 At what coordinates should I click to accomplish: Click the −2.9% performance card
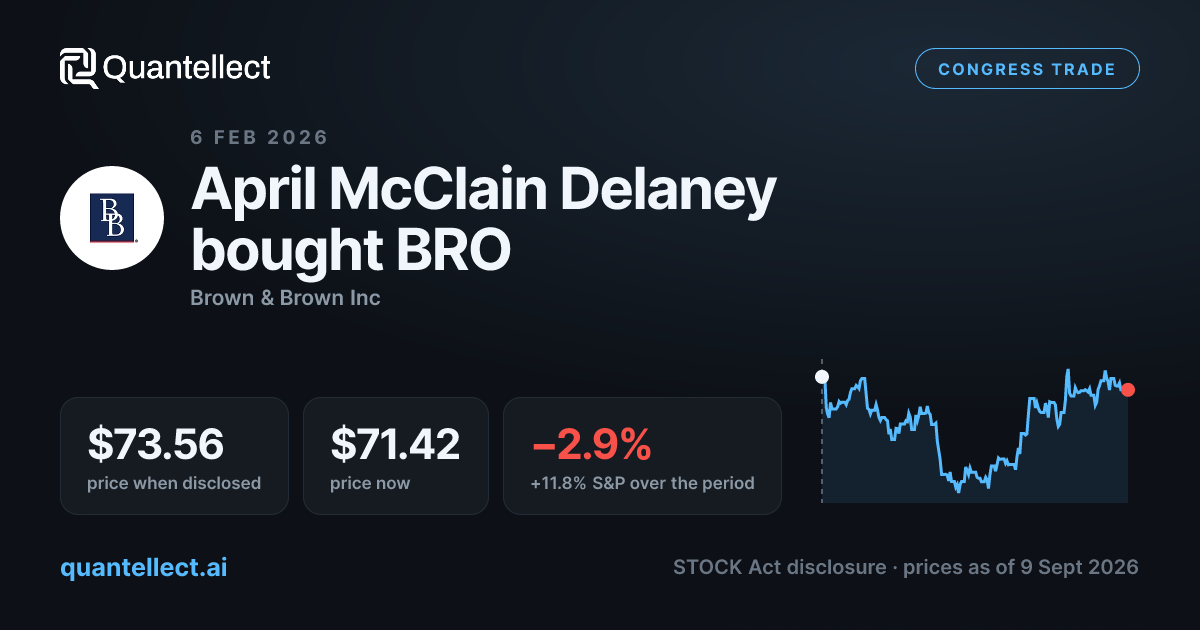click(x=642, y=456)
